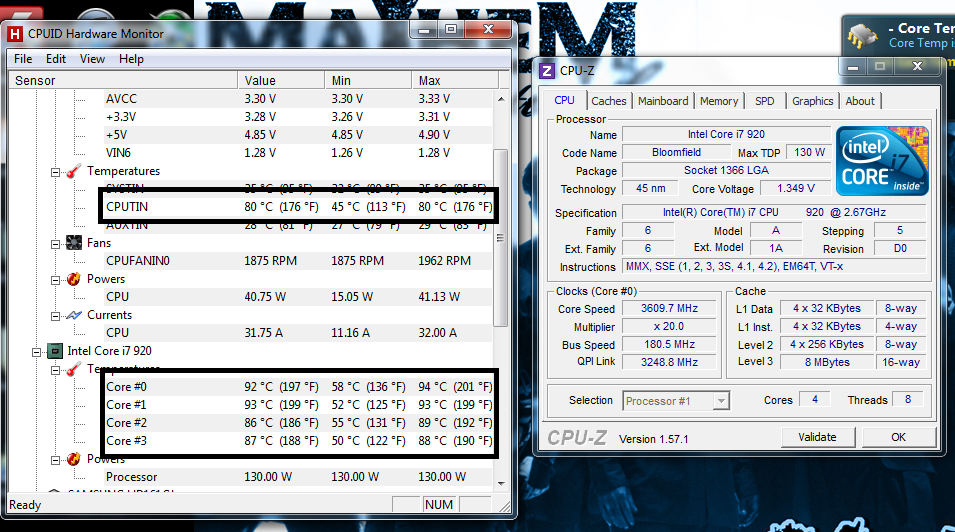Open the View menu in HWMonitor

pos(92,59)
